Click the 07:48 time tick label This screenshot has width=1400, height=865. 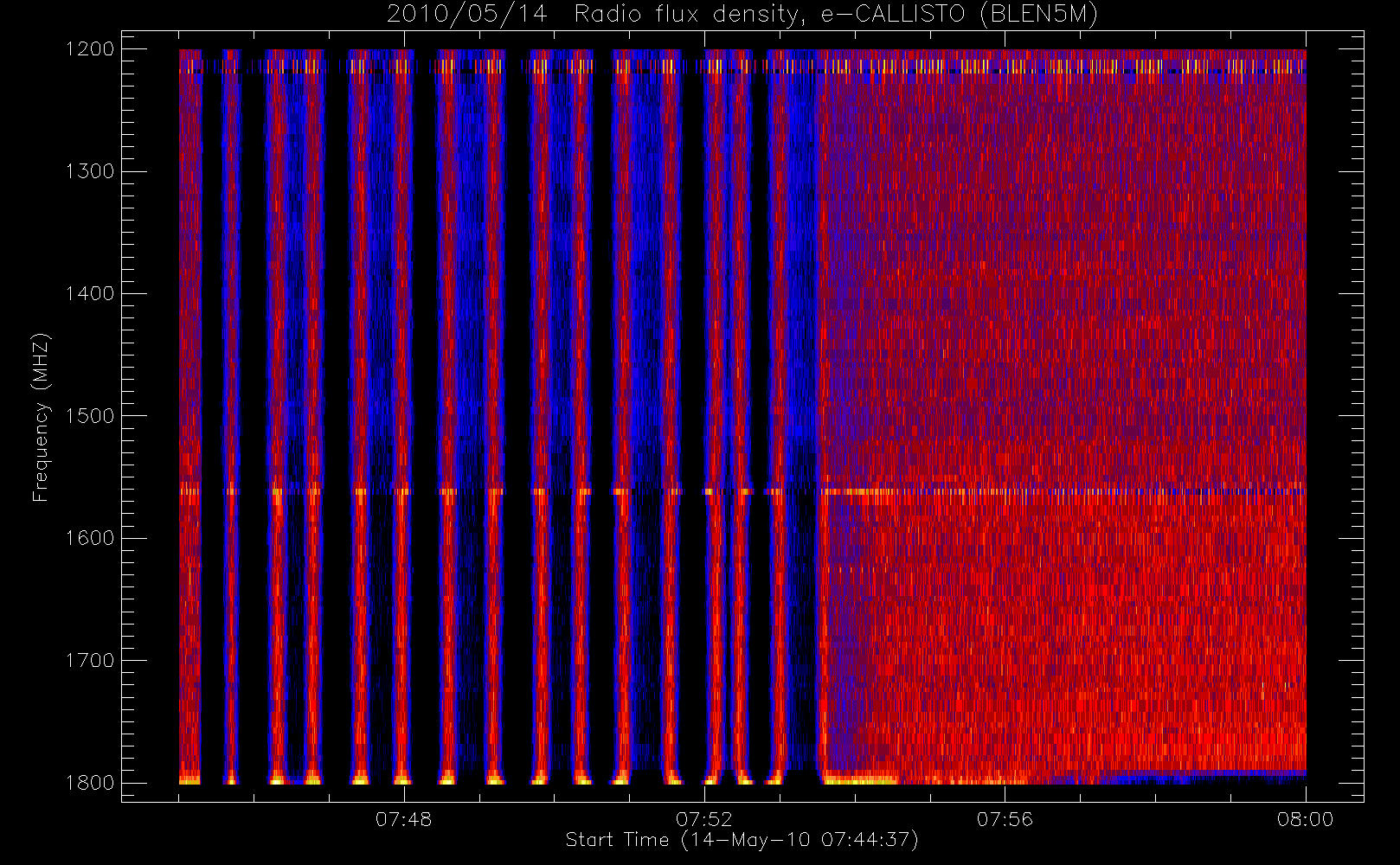(x=403, y=819)
